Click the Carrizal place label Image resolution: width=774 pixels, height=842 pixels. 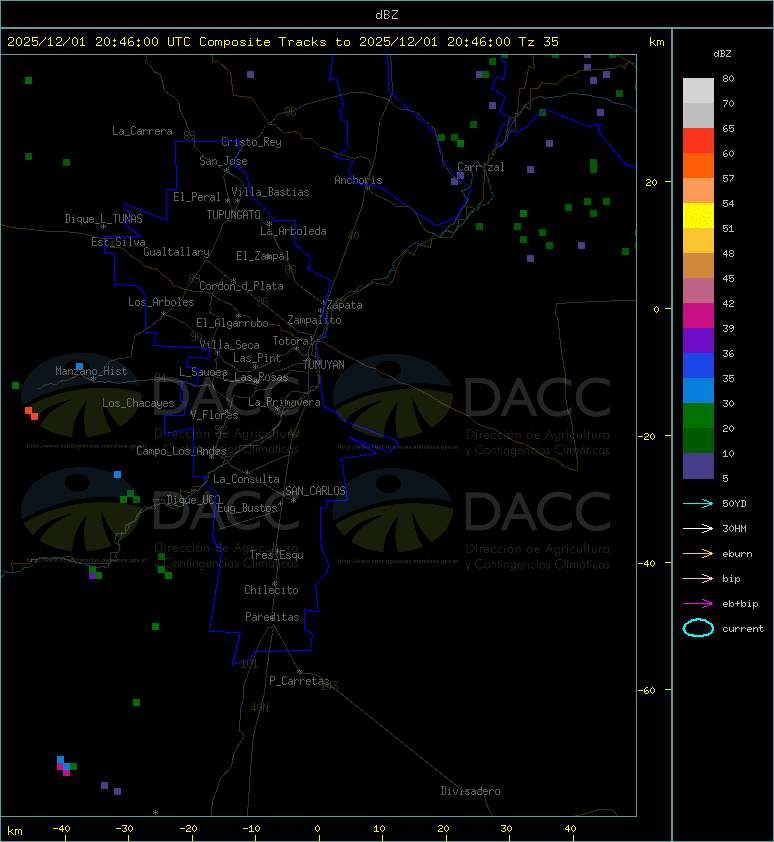481,167
